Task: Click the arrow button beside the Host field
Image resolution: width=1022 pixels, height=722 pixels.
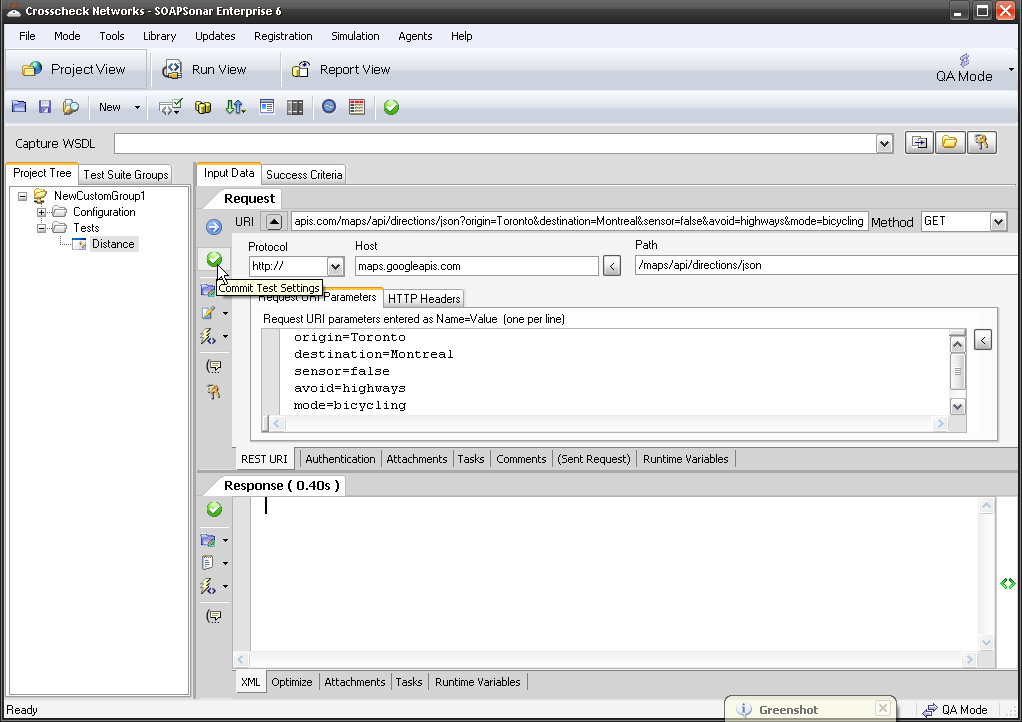Action: (x=611, y=266)
